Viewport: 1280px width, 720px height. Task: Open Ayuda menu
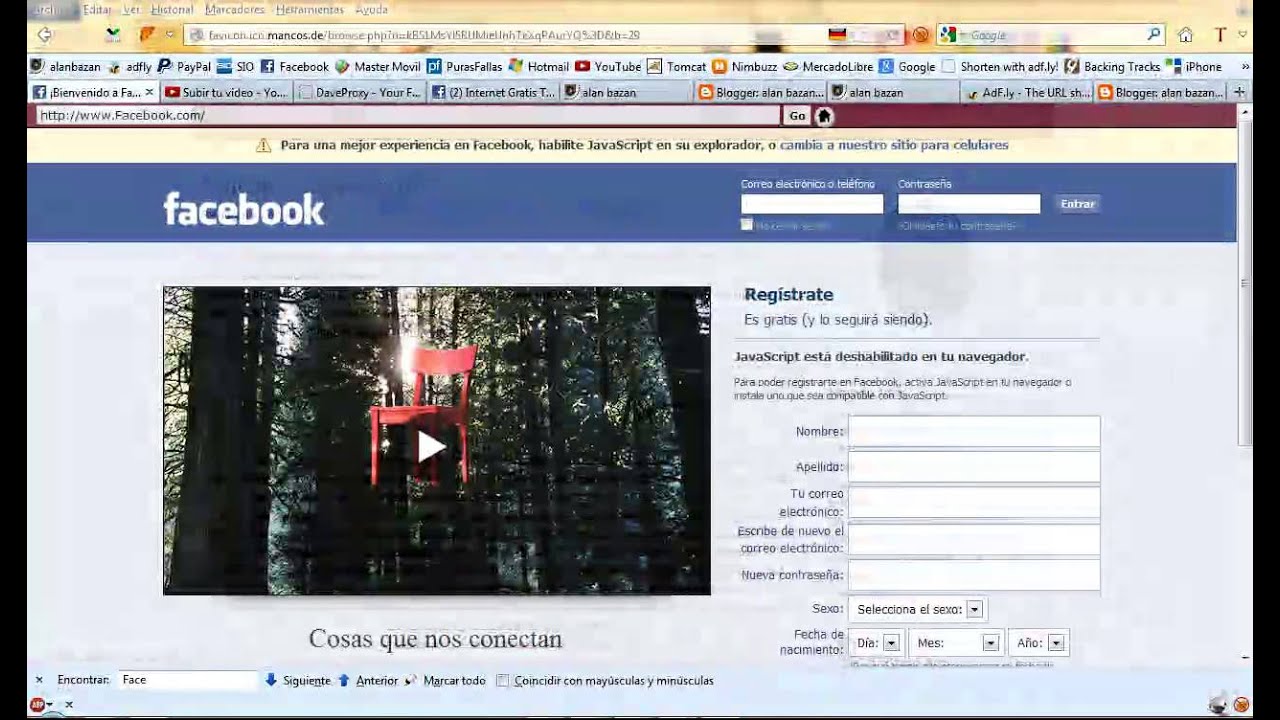[371, 9]
